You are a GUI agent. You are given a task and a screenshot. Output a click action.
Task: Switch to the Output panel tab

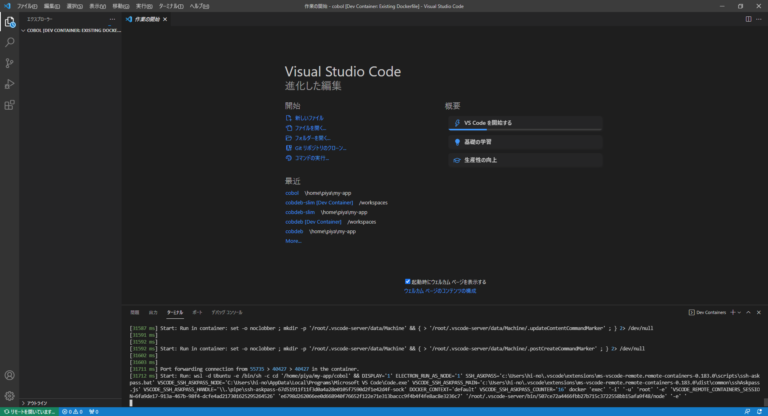[x=153, y=312]
